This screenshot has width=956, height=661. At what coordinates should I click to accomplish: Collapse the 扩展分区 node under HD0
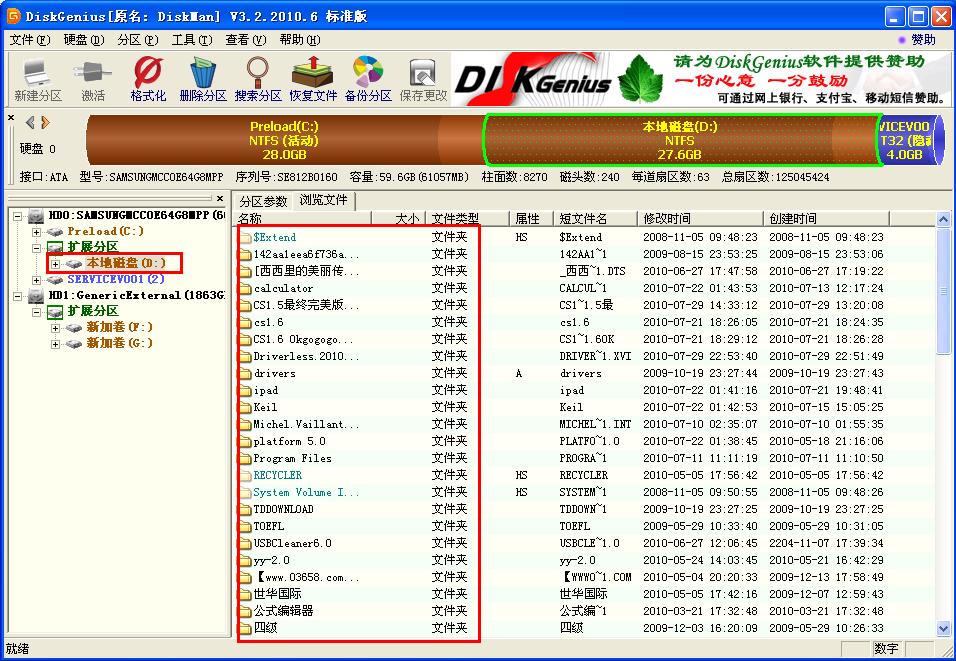[x=37, y=248]
